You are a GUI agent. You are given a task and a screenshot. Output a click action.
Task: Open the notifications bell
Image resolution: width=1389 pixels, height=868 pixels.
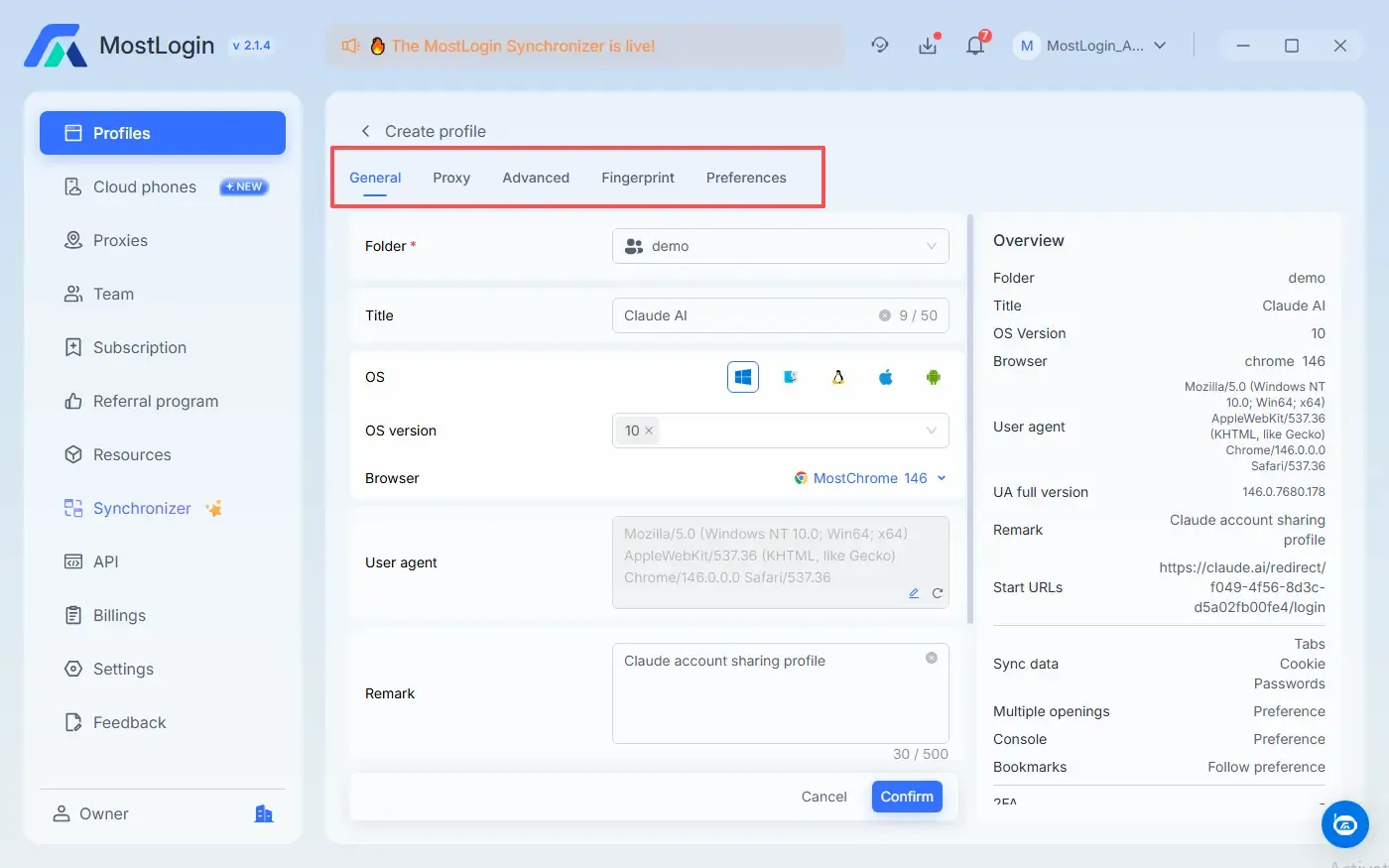[975, 46]
